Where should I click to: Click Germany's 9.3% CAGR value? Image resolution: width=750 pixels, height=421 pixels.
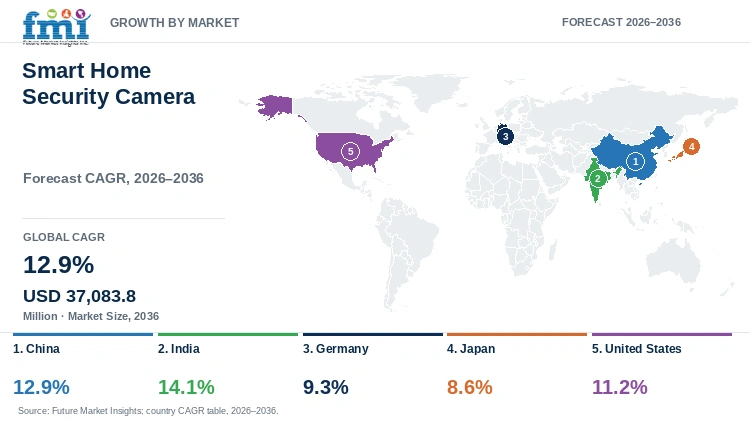point(325,387)
